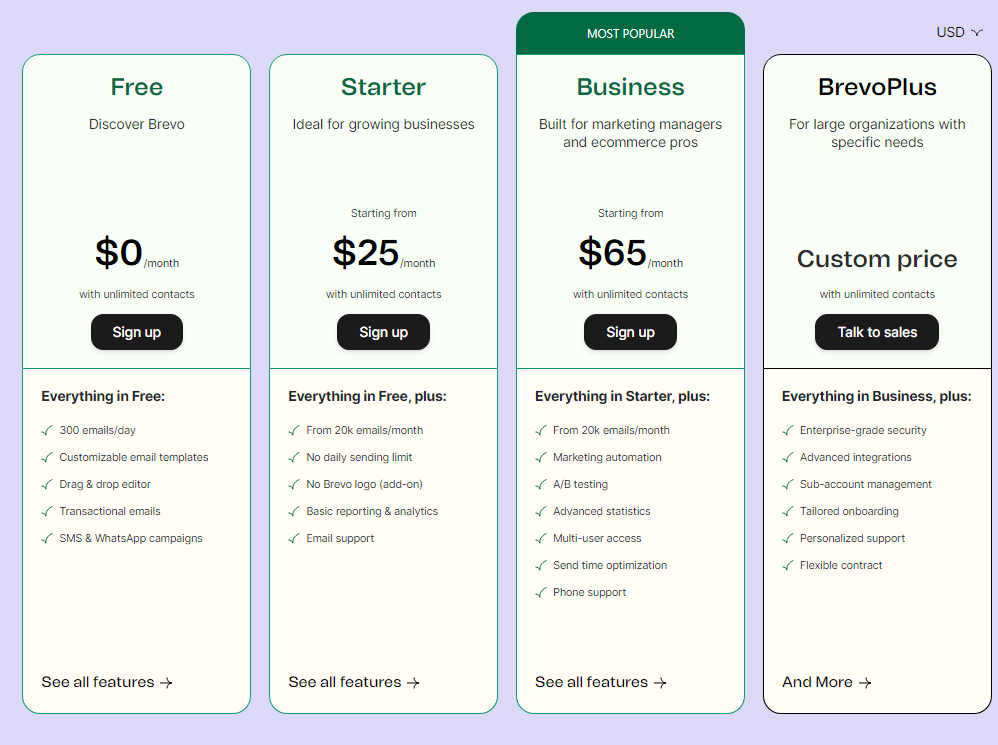Click Sign up on the Free plan
This screenshot has width=998, height=745.
(136, 331)
